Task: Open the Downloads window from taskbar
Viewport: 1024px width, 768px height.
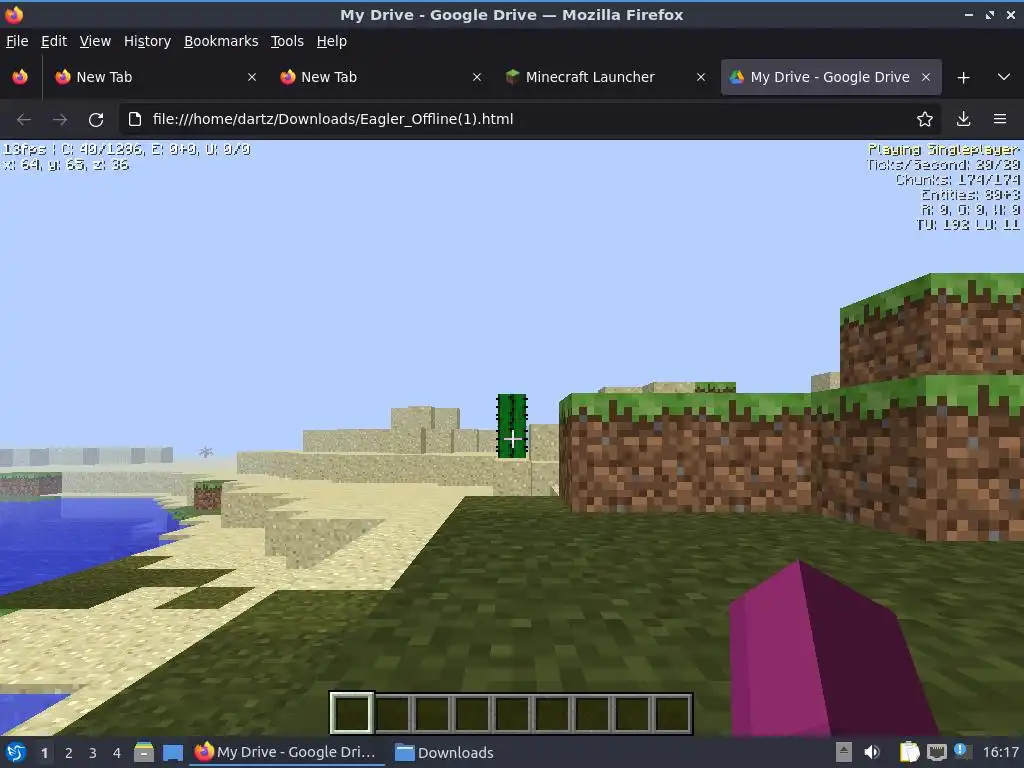Action: click(x=445, y=753)
